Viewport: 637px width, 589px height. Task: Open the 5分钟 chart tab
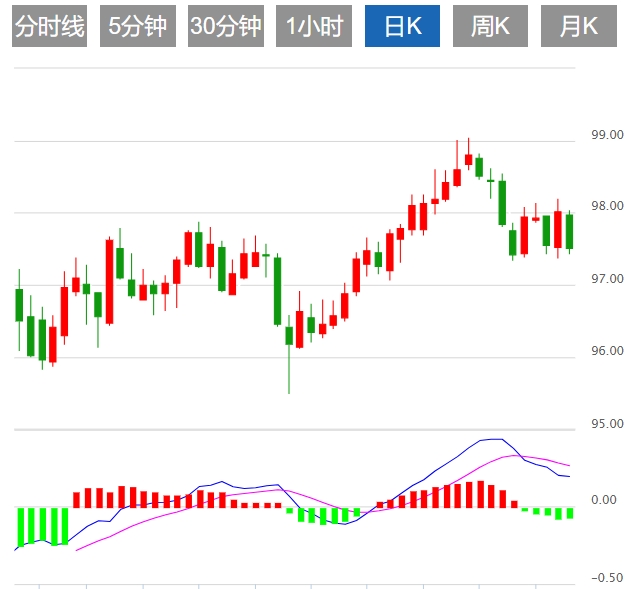(x=138, y=27)
